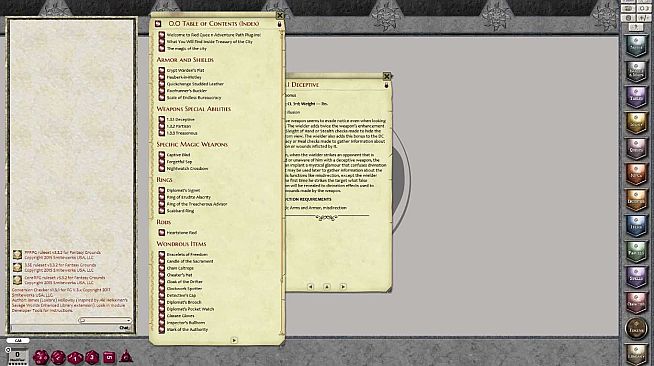The width and height of the screenshot is (654, 366).
Task: Click the up arrow in Deceptive window footer
Action: pyautogui.click(x=327, y=286)
